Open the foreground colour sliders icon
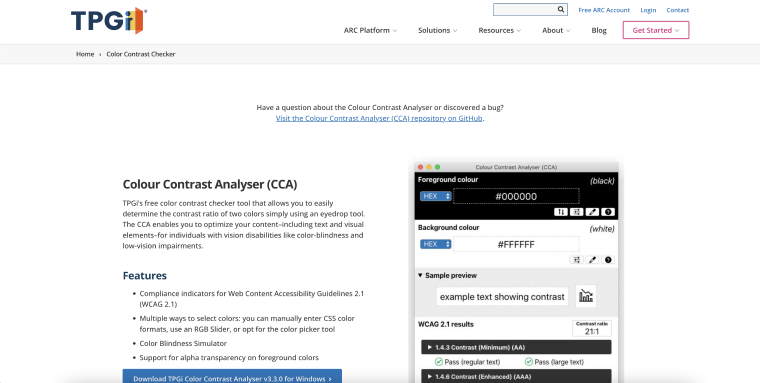Viewport: 760px width, 383px height. click(x=576, y=212)
